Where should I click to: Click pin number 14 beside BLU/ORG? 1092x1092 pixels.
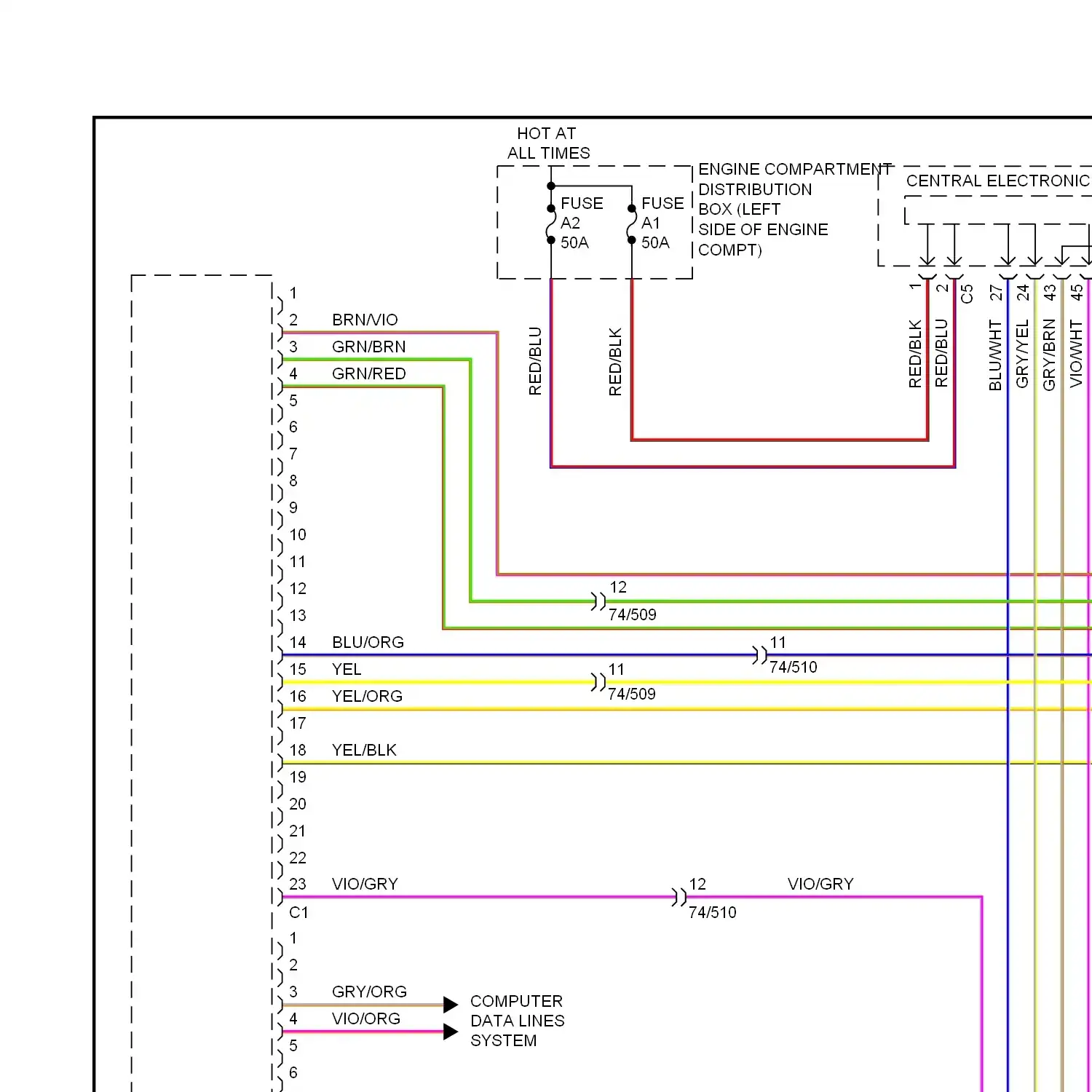(298, 642)
